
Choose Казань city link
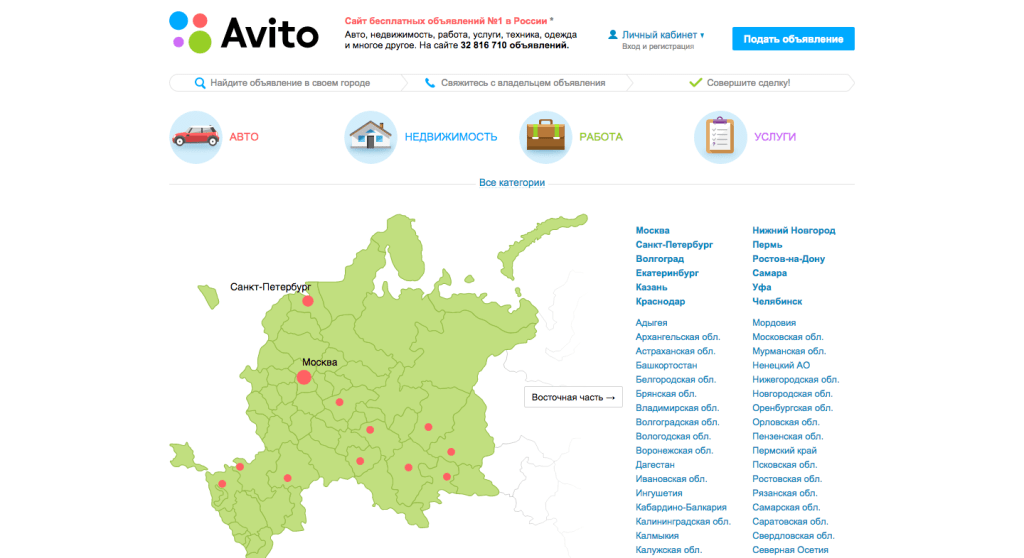tap(651, 287)
